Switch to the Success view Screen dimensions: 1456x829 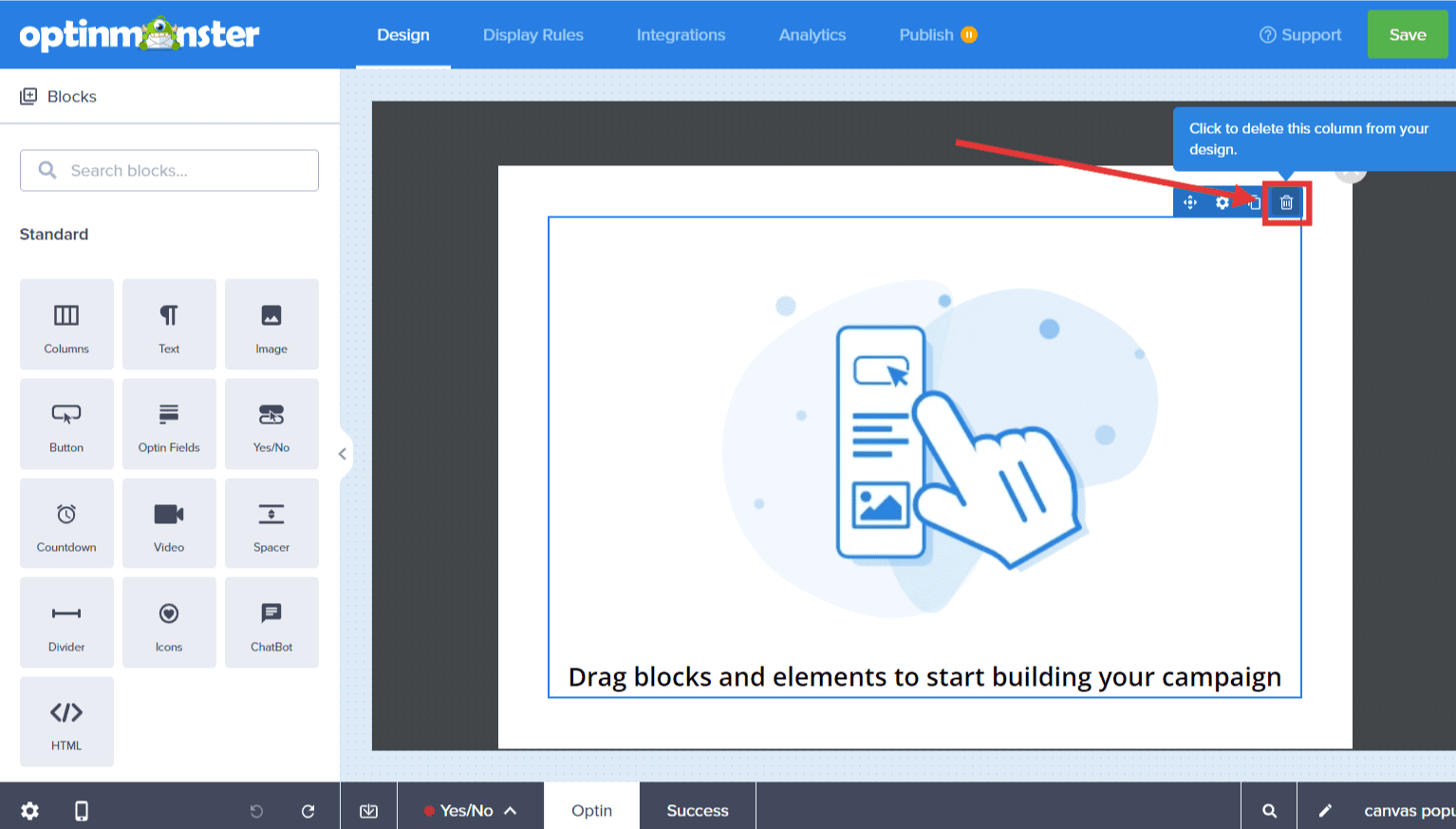point(697,810)
